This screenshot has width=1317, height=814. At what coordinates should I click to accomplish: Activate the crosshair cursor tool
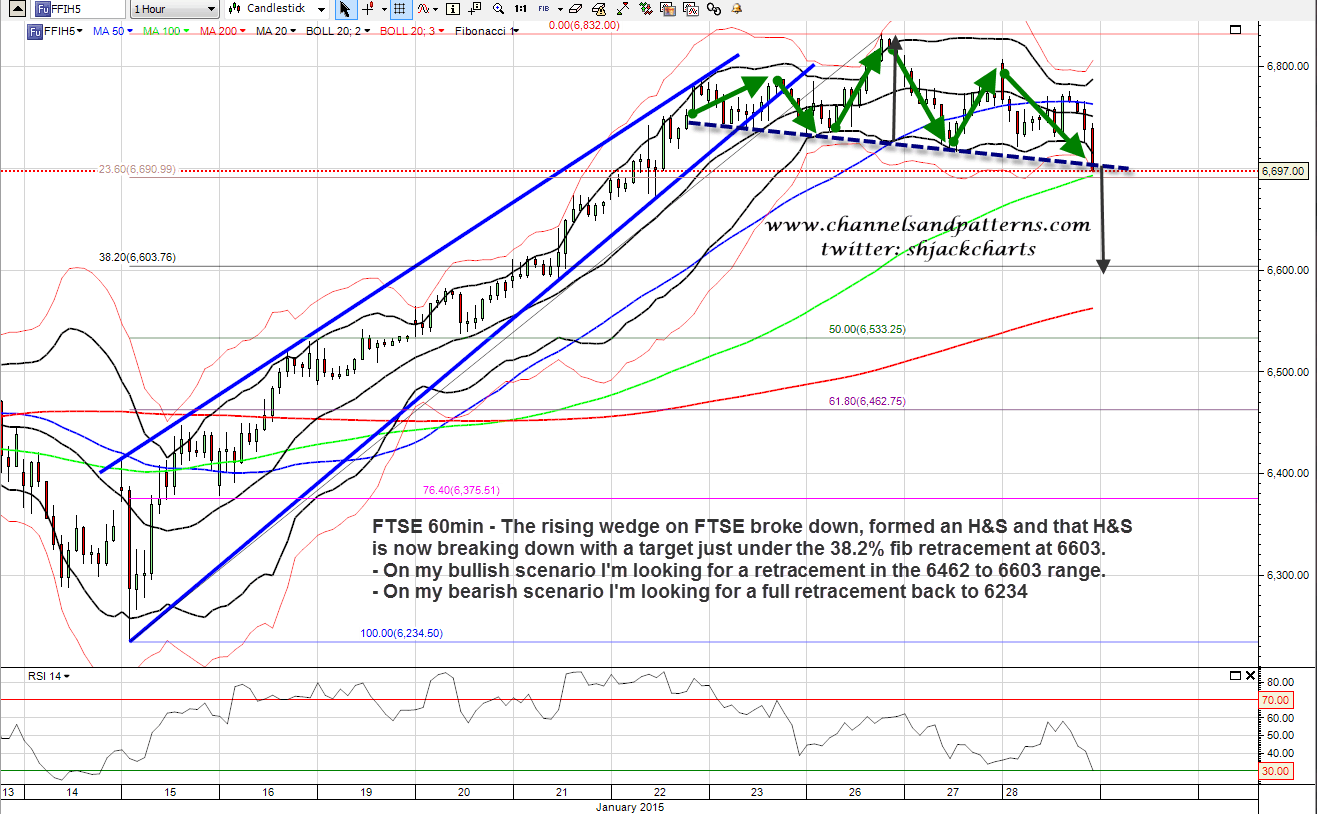tap(368, 9)
